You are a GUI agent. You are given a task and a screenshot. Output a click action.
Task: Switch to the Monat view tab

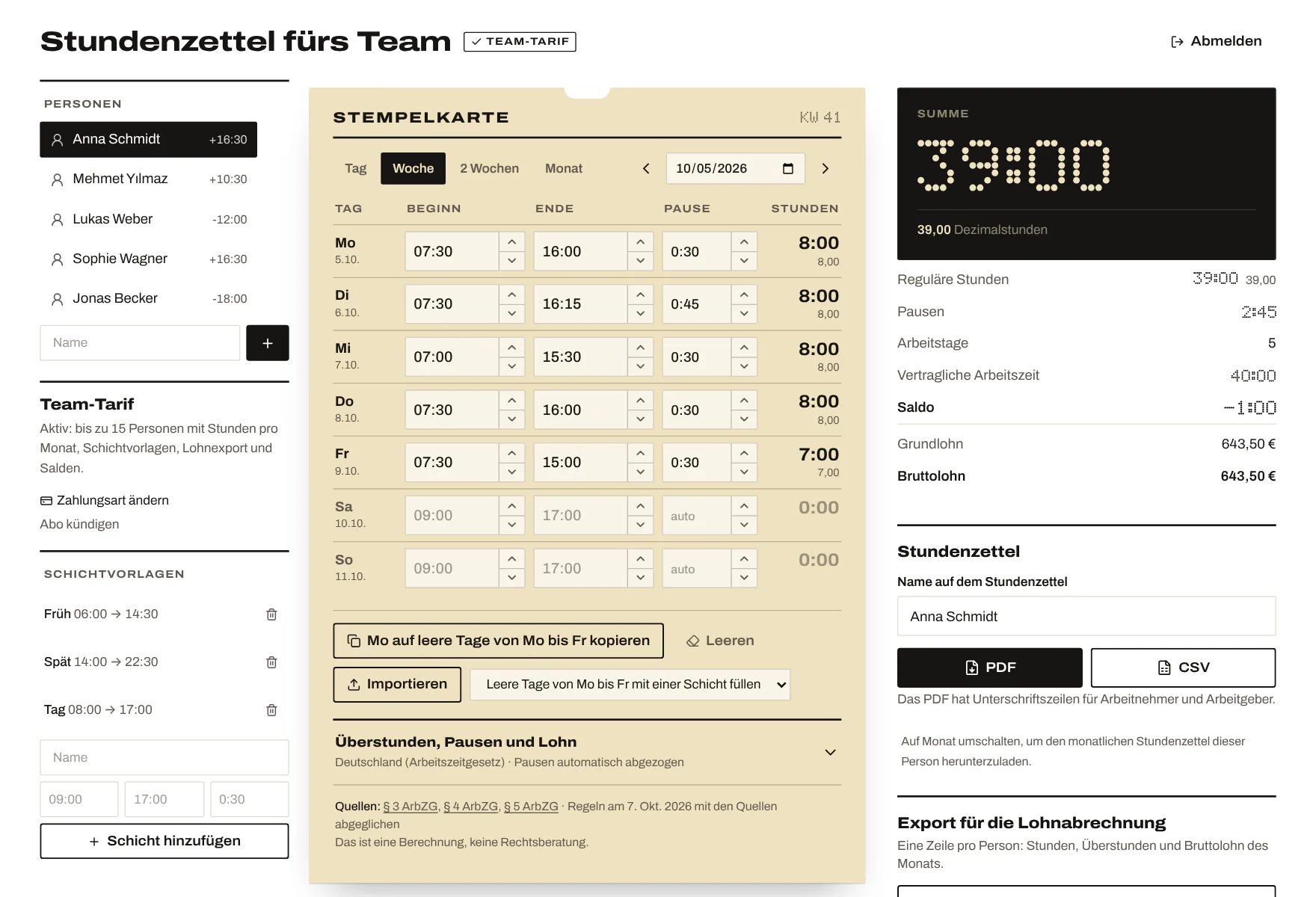pyautogui.click(x=564, y=169)
